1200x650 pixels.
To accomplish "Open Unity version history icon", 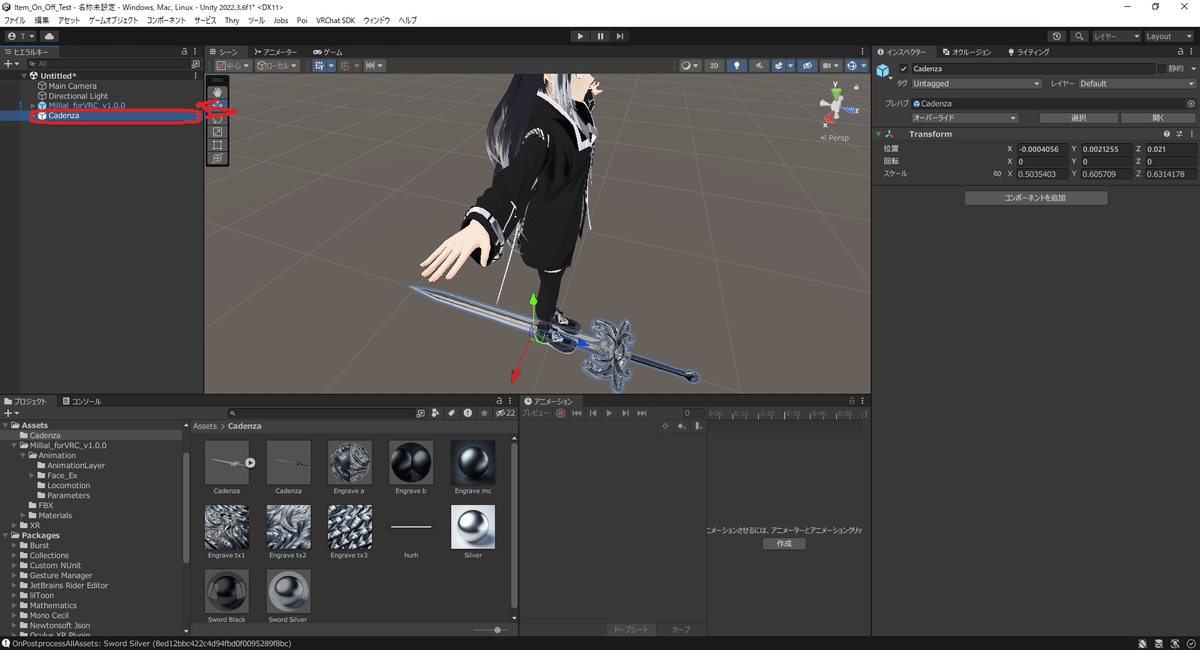I will (x=1057, y=36).
